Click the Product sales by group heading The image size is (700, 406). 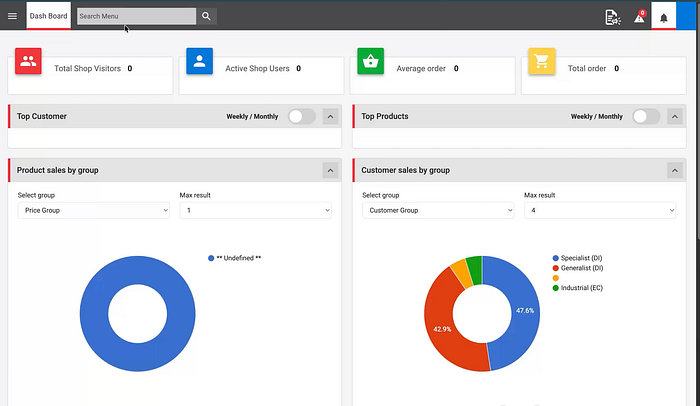tap(58, 170)
